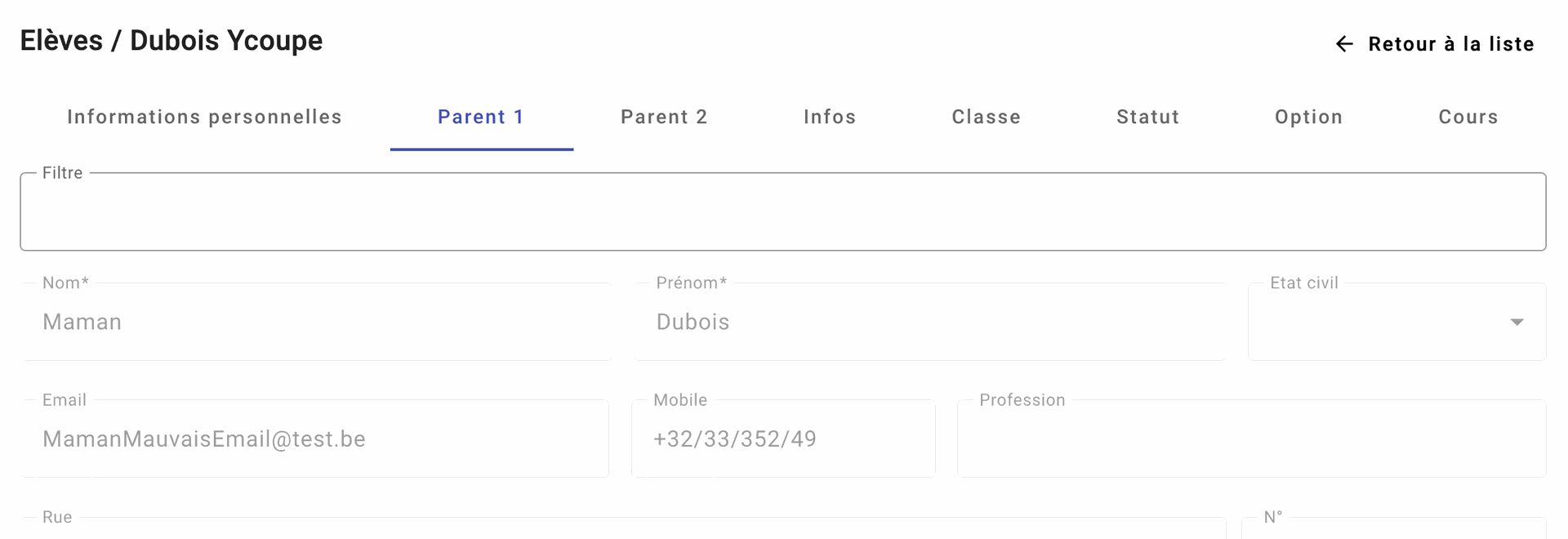Click the Elèves / Dubois Ycoupe heading
This screenshot has width=1568, height=539.
(x=171, y=41)
